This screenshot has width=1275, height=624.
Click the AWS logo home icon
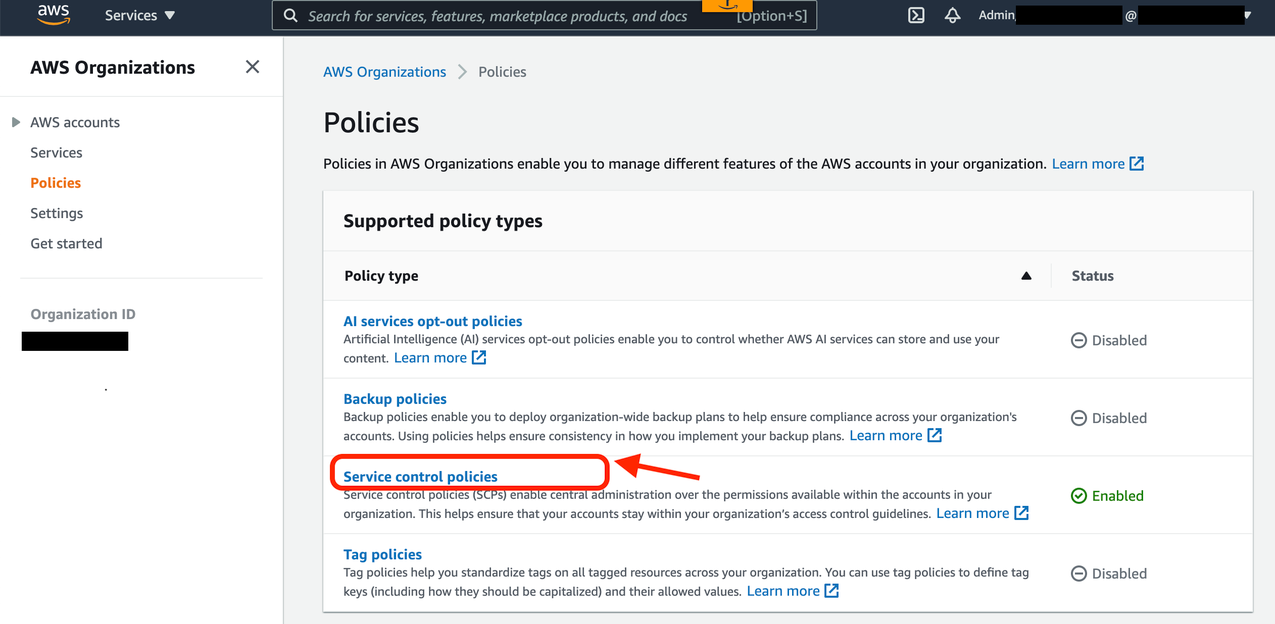tap(53, 15)
